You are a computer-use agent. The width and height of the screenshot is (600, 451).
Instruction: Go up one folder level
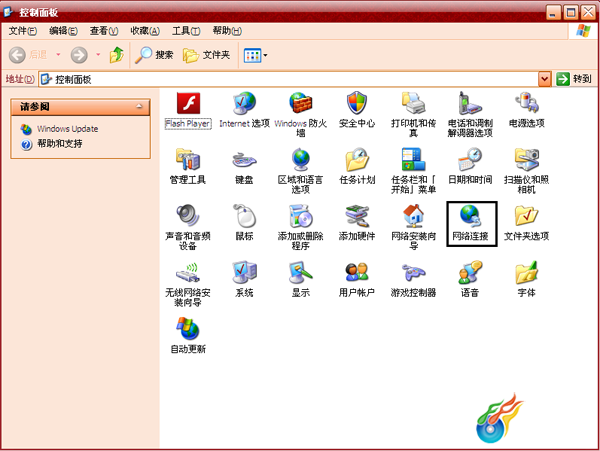click(x=117, y=55)
